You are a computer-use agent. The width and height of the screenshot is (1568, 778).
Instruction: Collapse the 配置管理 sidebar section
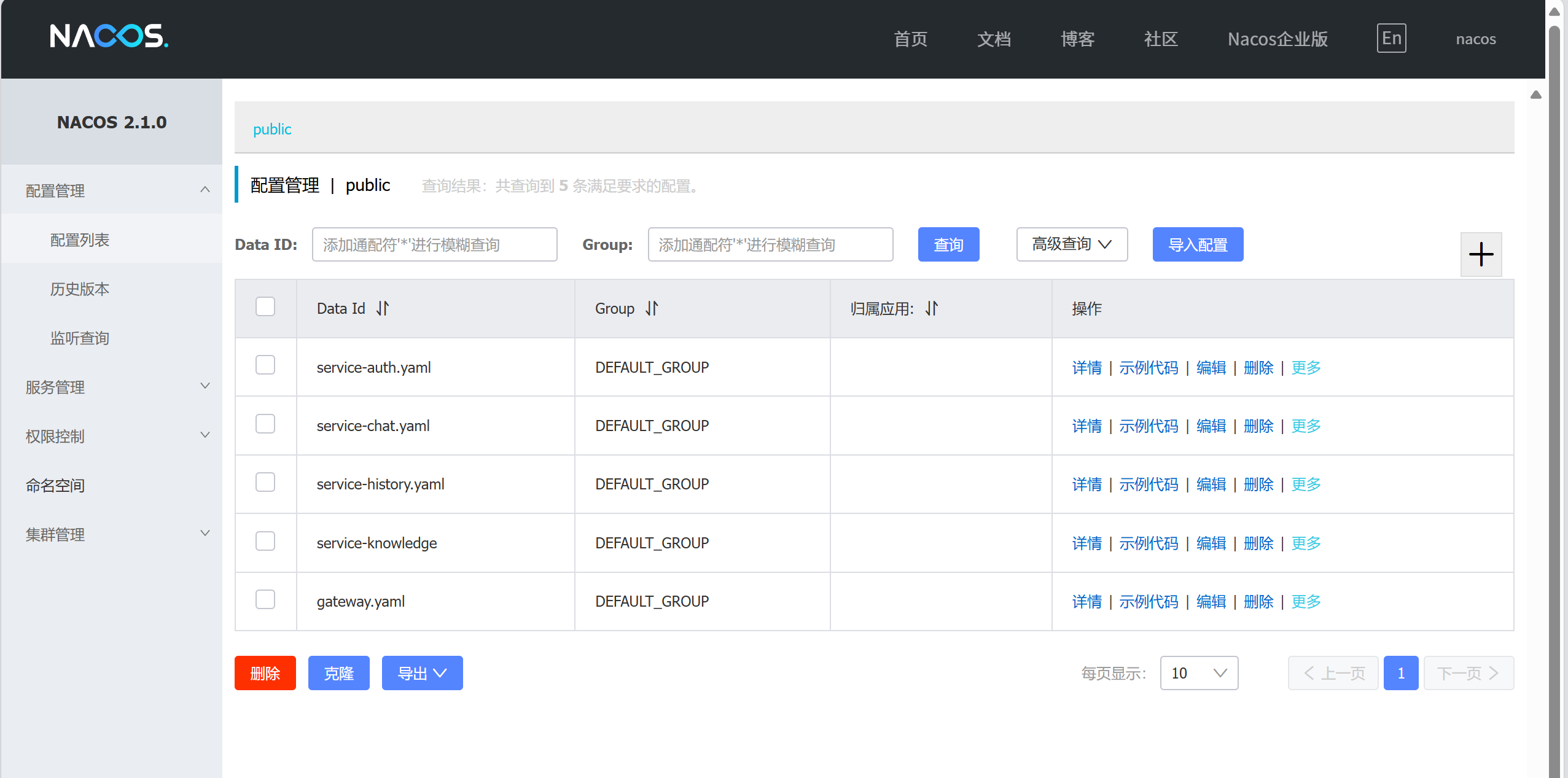click(x=111, y=190)
